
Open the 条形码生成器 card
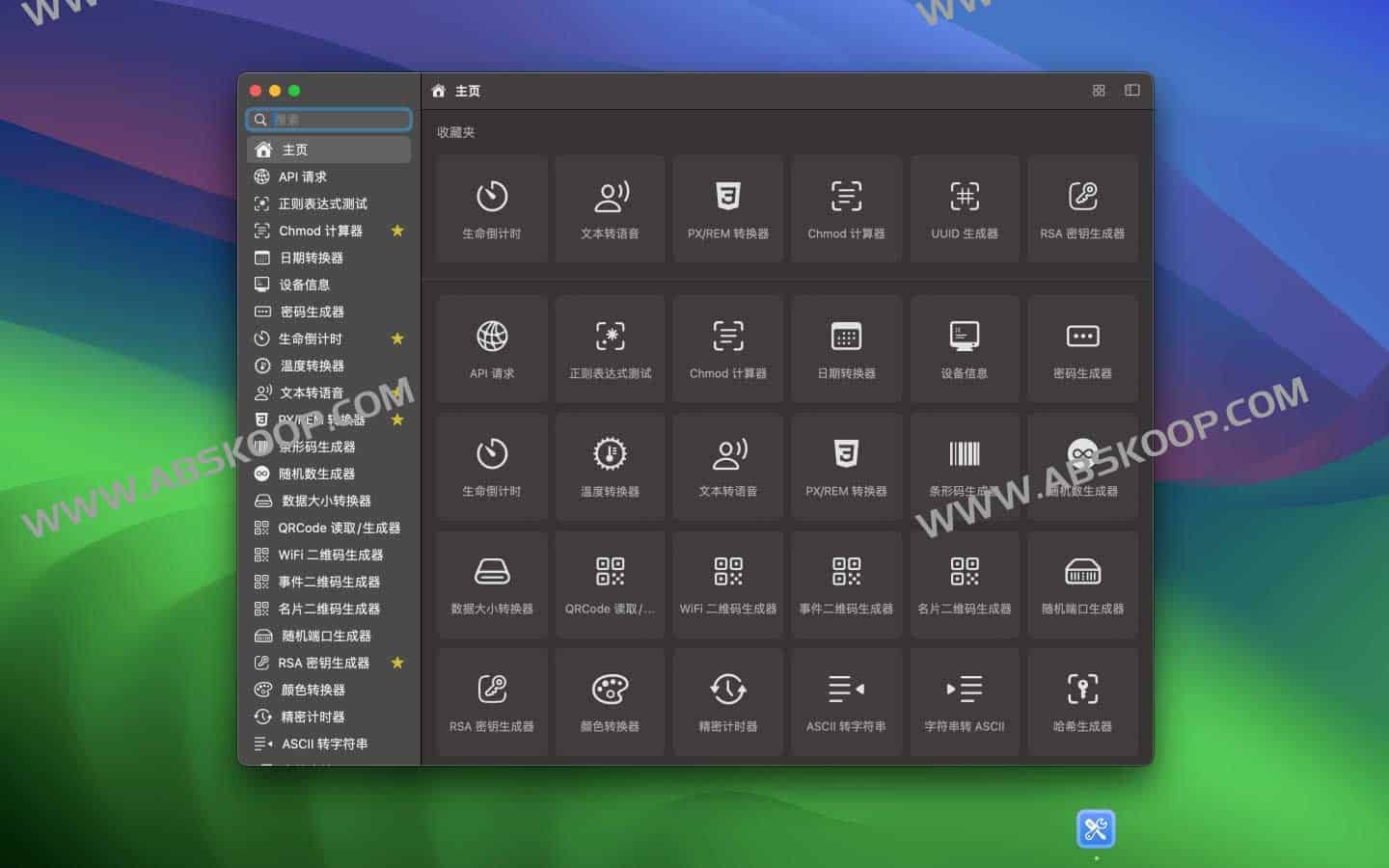pos(965,467)
